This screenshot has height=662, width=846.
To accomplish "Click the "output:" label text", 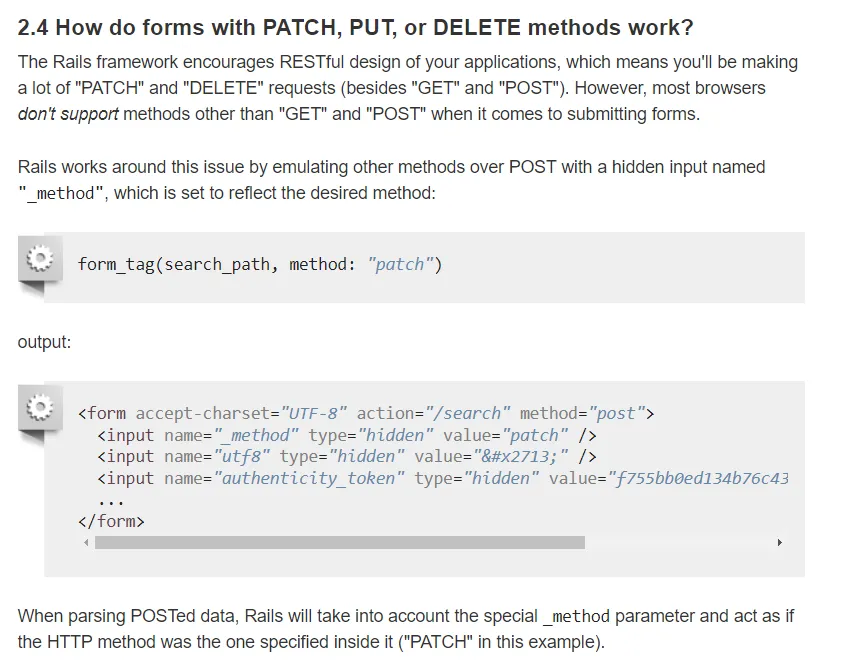I will point(44,342).
